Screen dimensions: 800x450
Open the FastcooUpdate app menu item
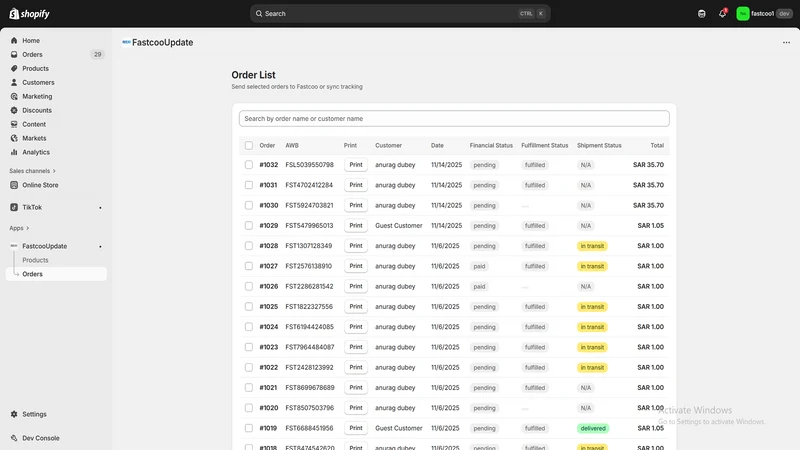[x=56, y=246]
